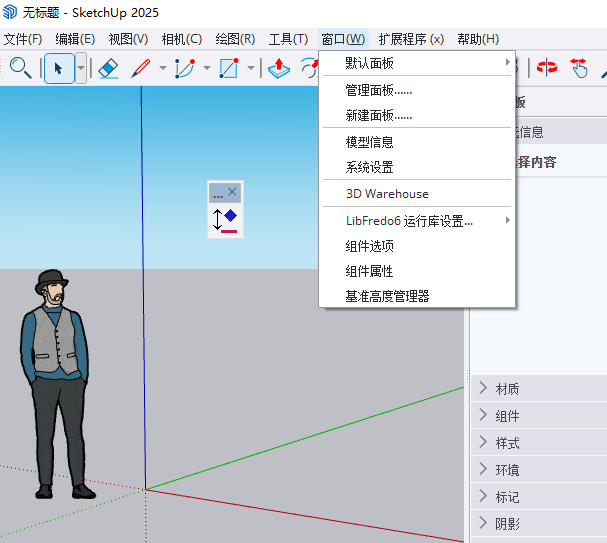Viewport: 607px width, 543px height.
Task: Select the Arc tool
Action: pyautogui.click(x=185, y=69)
